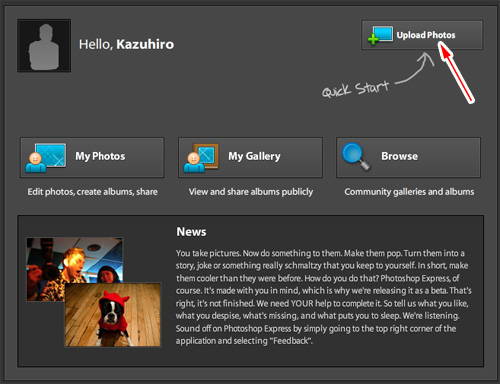Click the Community galleries and albums caption
This screenshot has height=384, width=500.
pyautogui.click(x=409, y=192)
